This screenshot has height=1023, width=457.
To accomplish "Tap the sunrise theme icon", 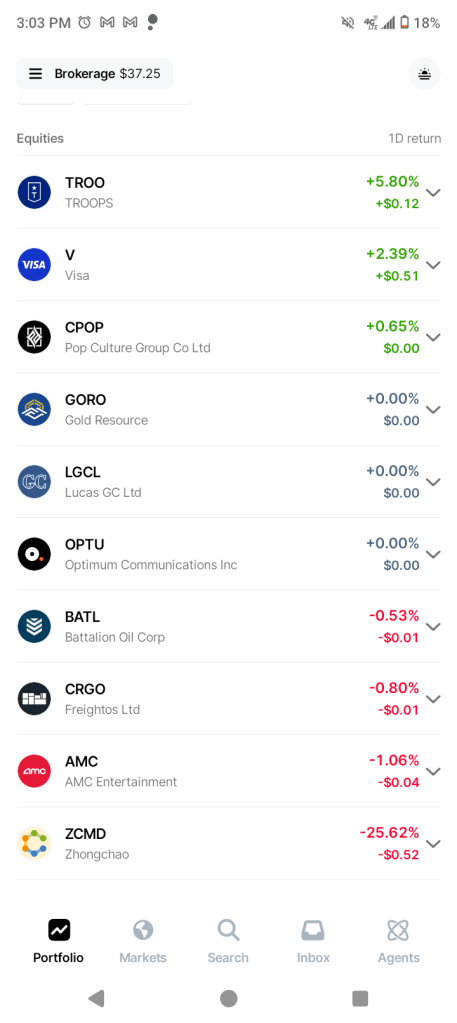I will 424,74.
